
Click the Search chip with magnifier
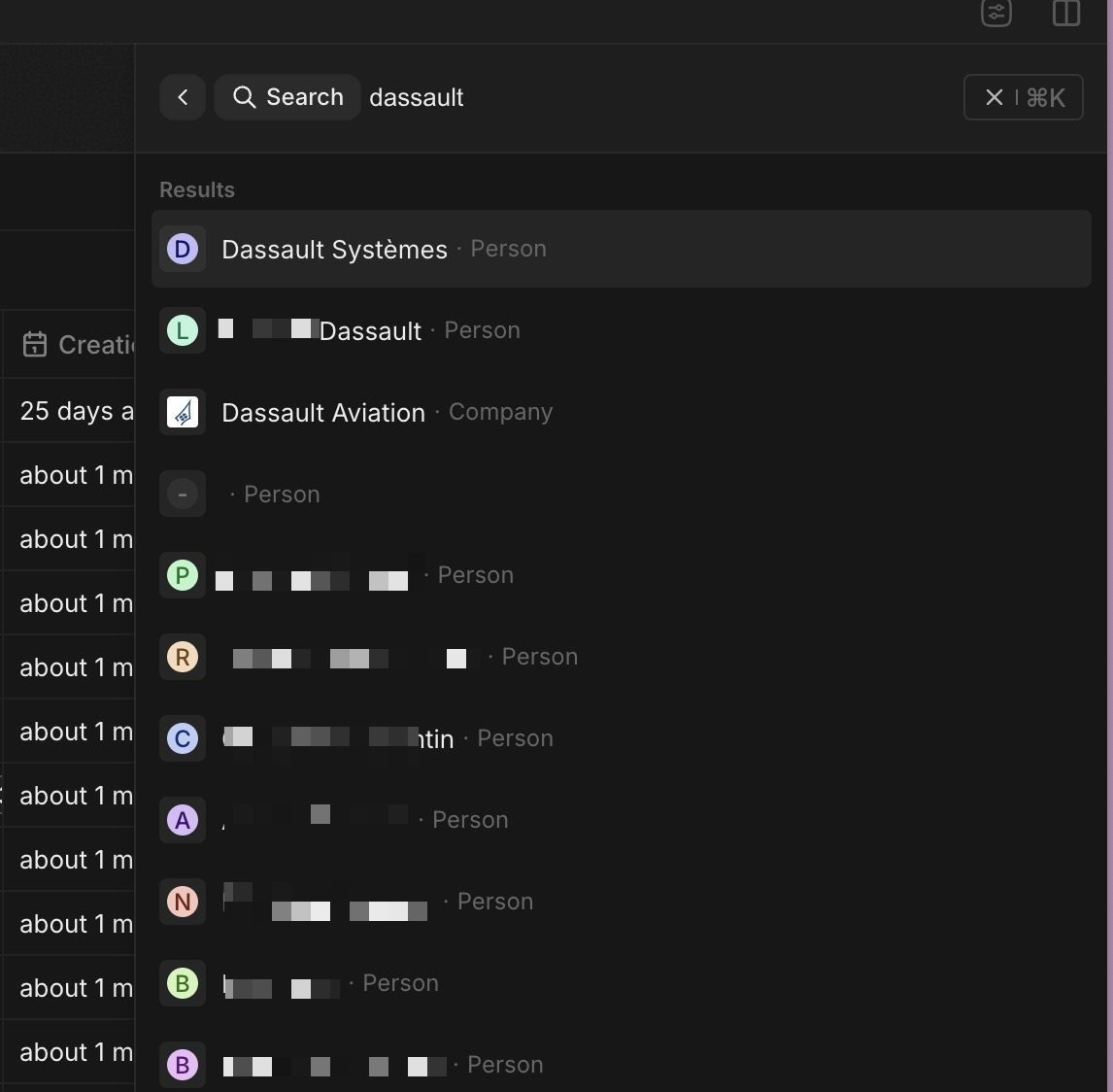287,97
